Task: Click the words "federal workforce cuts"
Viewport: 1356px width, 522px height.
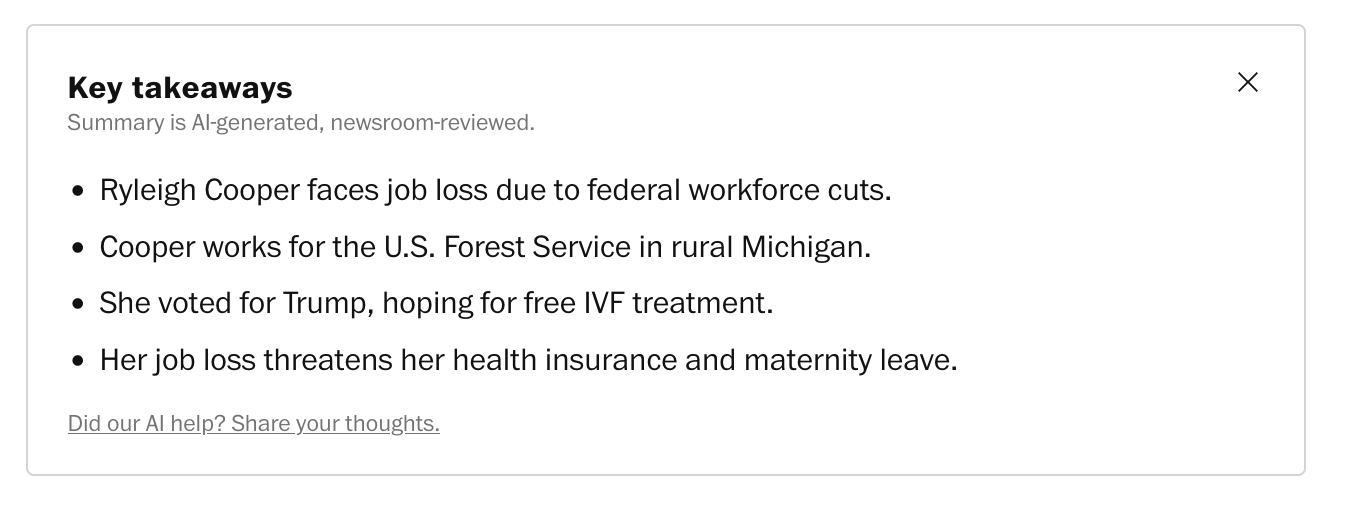Action: pyautogui.click(x=737, y=190)
